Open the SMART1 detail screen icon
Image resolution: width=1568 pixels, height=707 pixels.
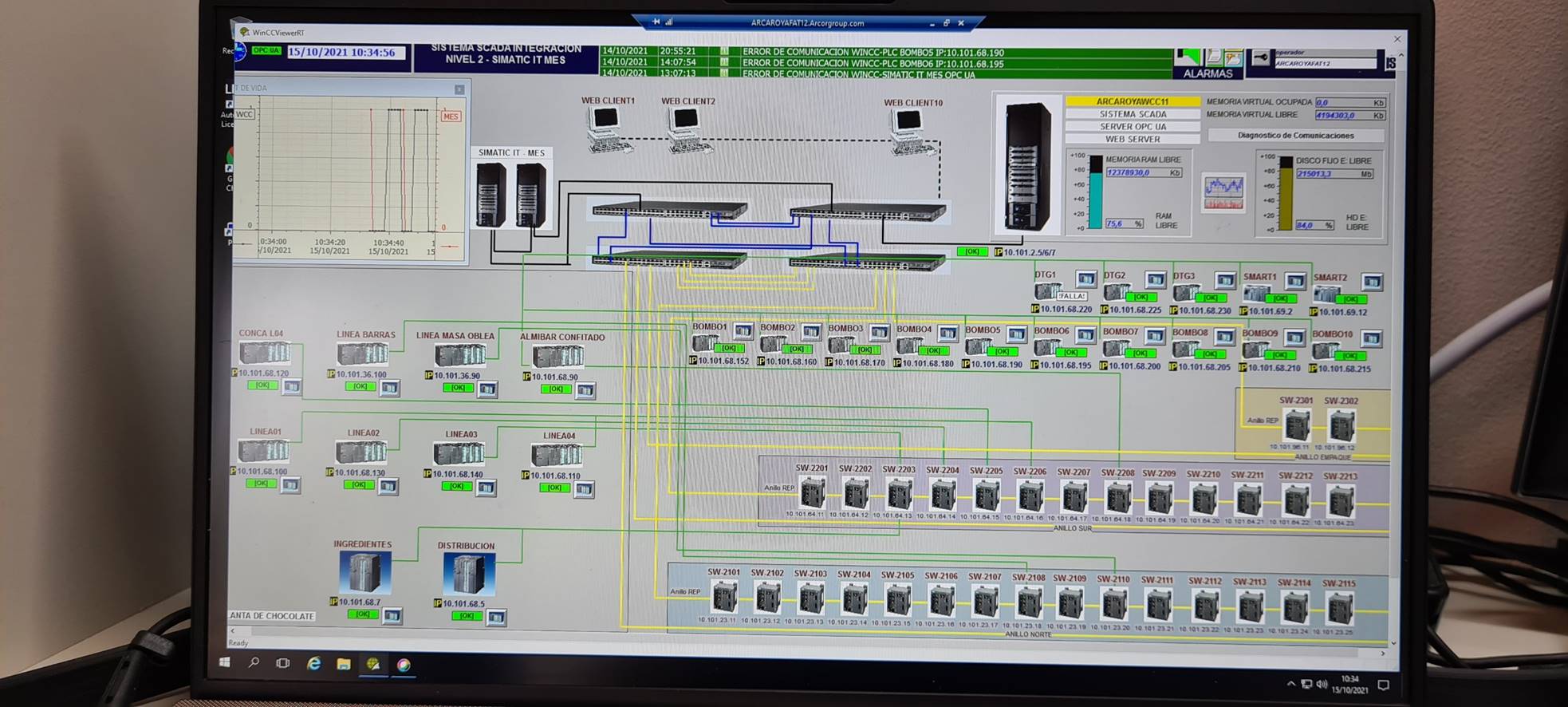pyautogui.click(x=1295, y=281)
